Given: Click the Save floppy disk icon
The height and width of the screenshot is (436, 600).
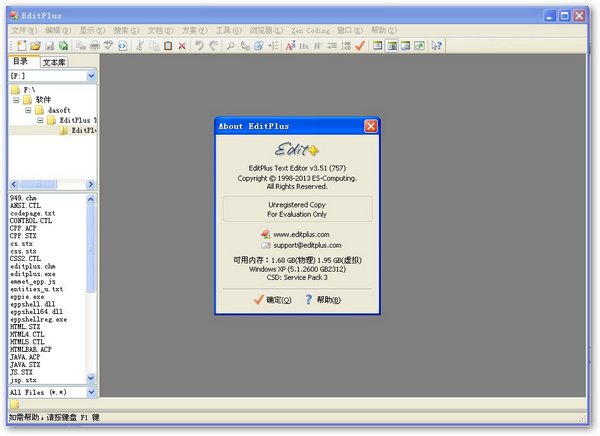Looking at the screenshot, I should click(x=50, y=46).
